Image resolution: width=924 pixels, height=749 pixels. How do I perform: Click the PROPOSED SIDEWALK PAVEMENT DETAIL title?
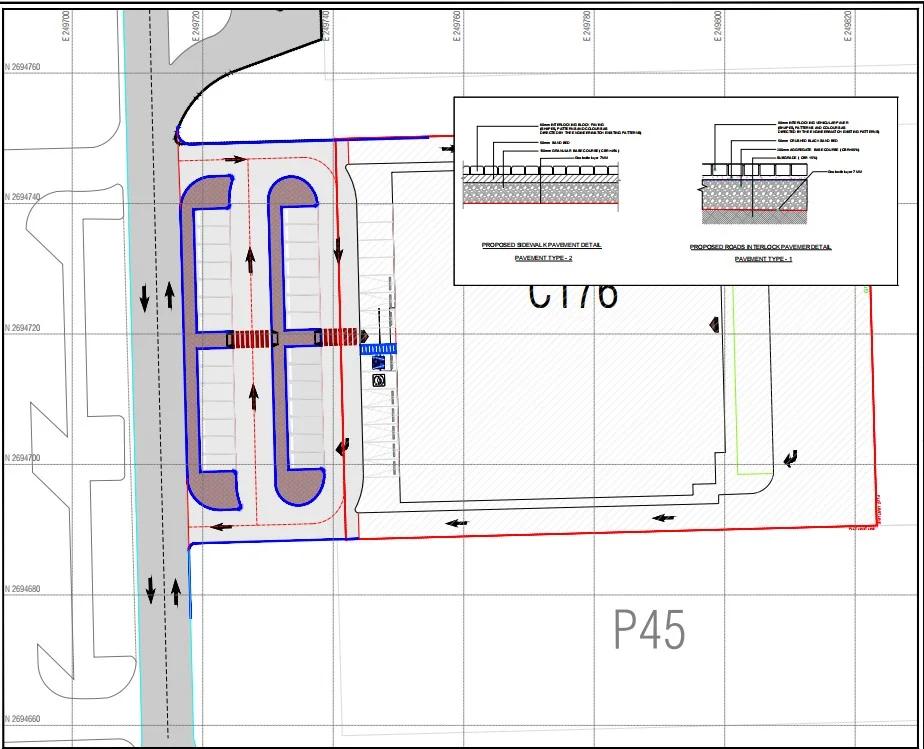point(541,244)
